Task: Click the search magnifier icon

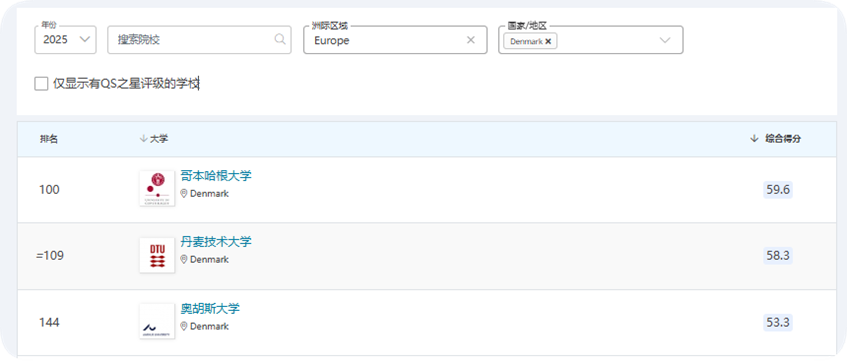Action: [x=280, y=39]
